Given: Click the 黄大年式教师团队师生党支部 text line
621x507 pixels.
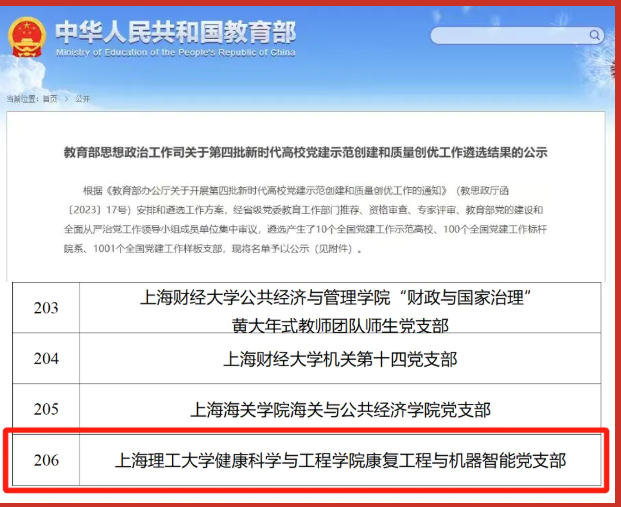Looking at the screenshot, I should click(x=340, y=324).
